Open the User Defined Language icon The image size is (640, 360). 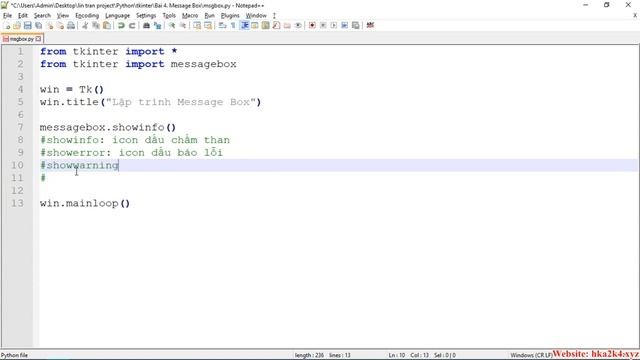pos(255,25)
